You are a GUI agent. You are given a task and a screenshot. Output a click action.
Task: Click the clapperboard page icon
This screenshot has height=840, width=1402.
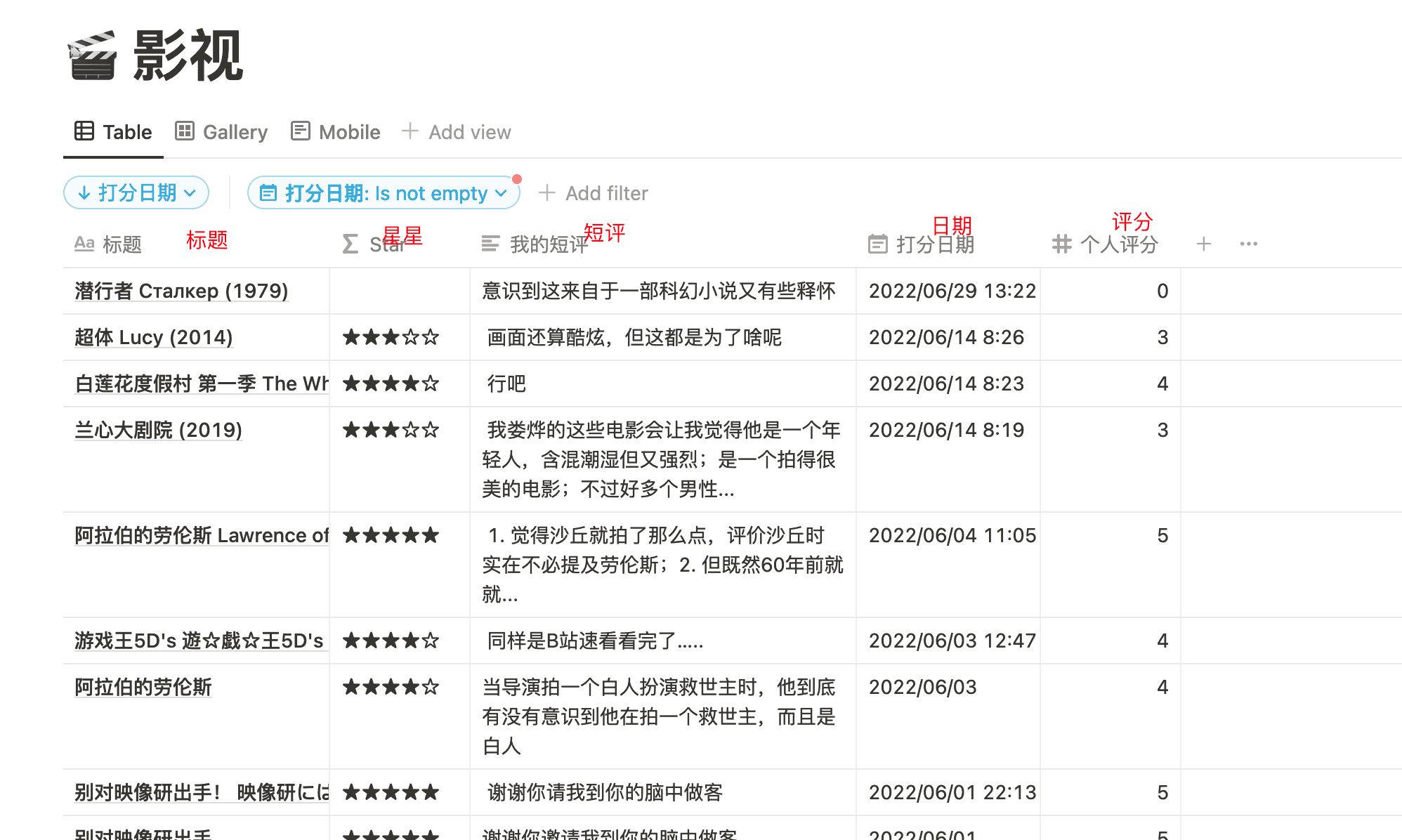tap(93, 55)
